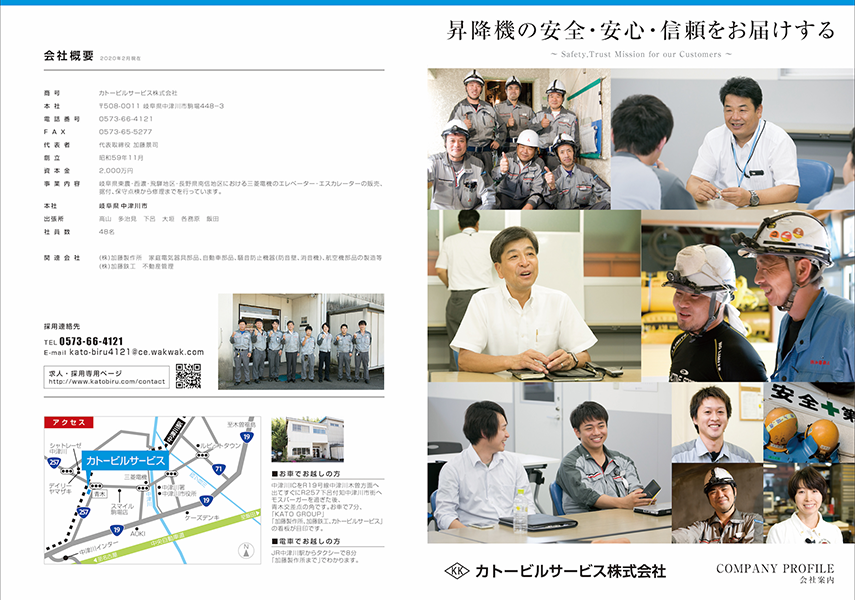Click the photo of woman in white polo
This screenshot has height=600, width=855.
(809, 503)
